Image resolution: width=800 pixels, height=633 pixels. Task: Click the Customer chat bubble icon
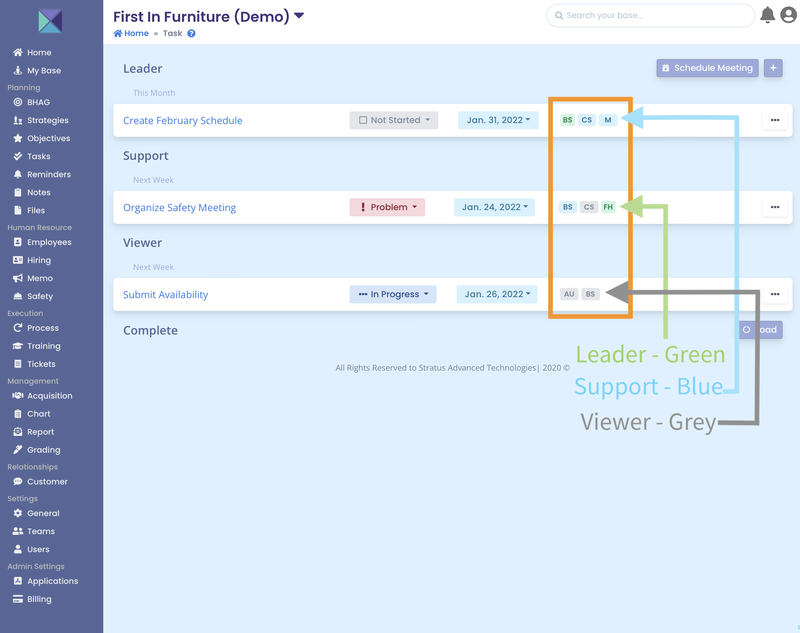(18, 481)
